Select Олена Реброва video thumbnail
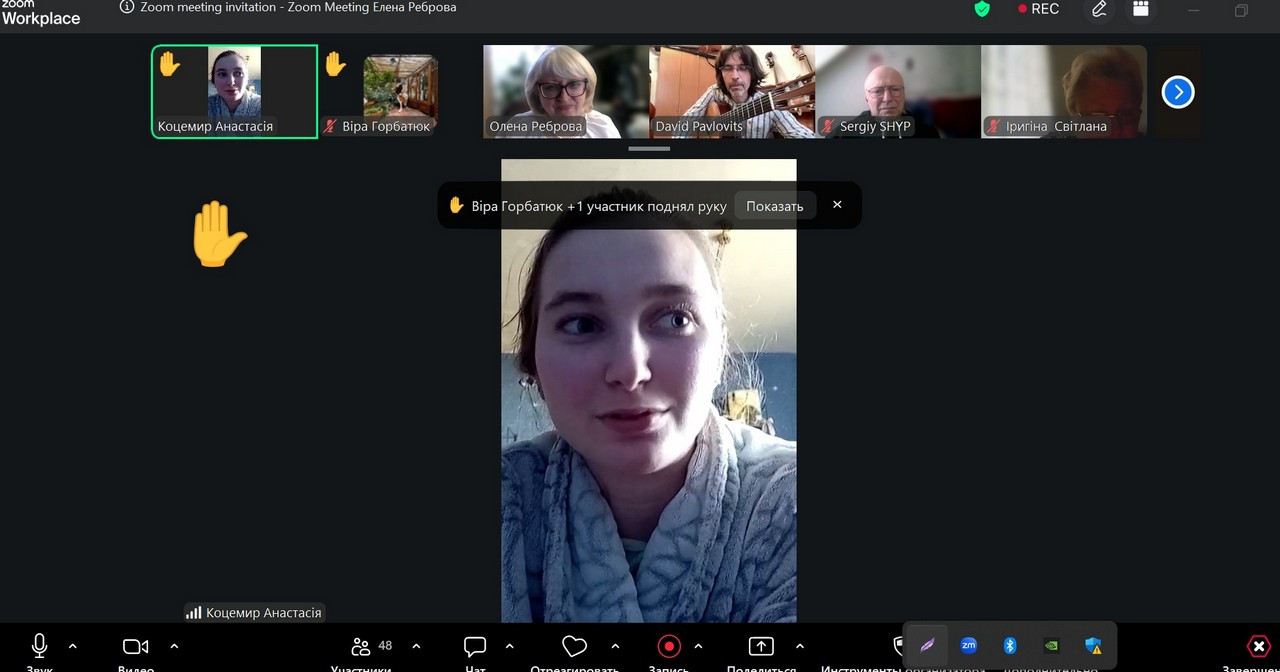 coord(566,91)
